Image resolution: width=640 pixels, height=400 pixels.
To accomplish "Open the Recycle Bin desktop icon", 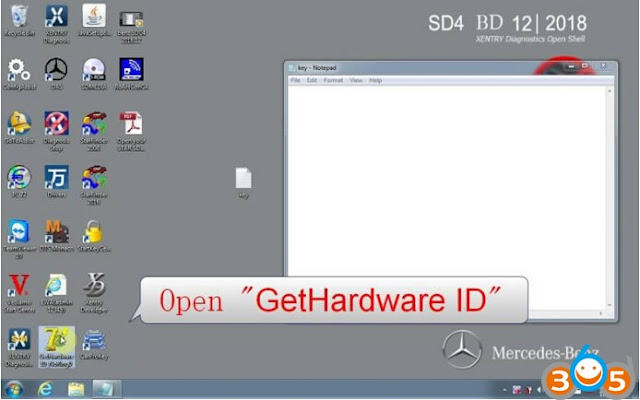I will pyautogui.click(x=19, y=20).
